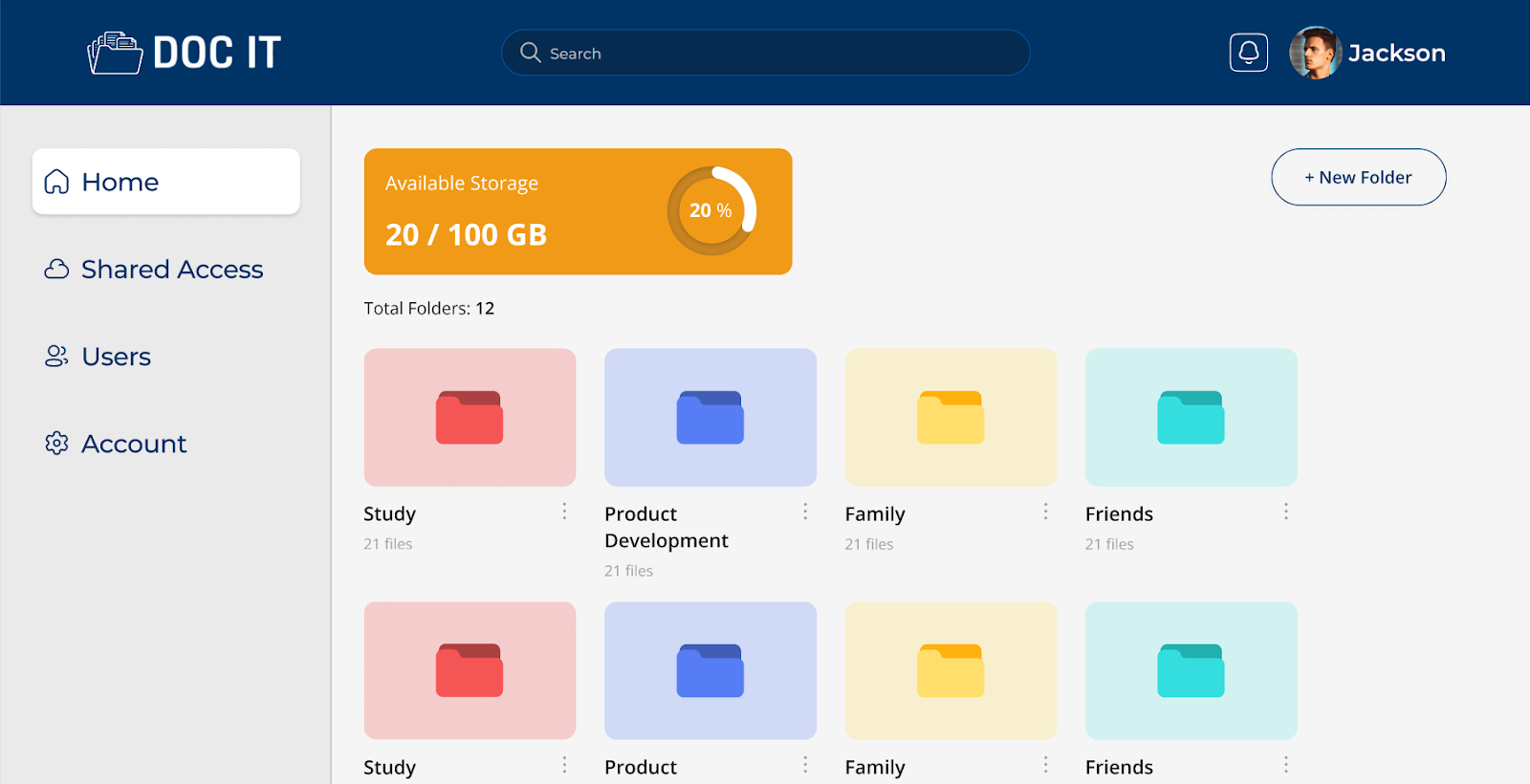Focus the Search input field
Screen dimensions: 1530x784
click(765, 53)
